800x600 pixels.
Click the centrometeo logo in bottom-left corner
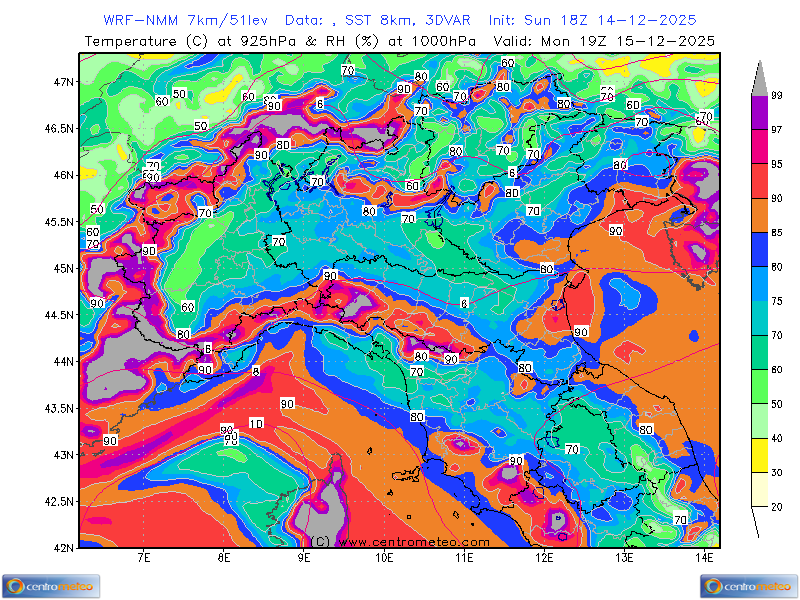50,585
